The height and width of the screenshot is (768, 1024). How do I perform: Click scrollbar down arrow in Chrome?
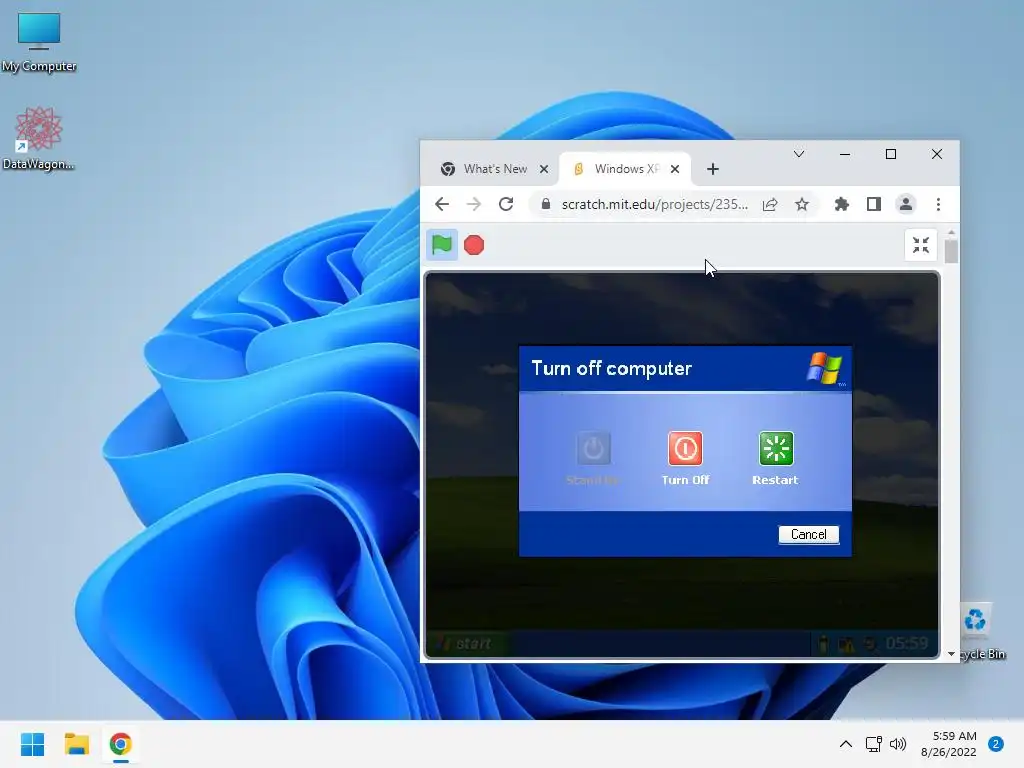tap(952, 654)
